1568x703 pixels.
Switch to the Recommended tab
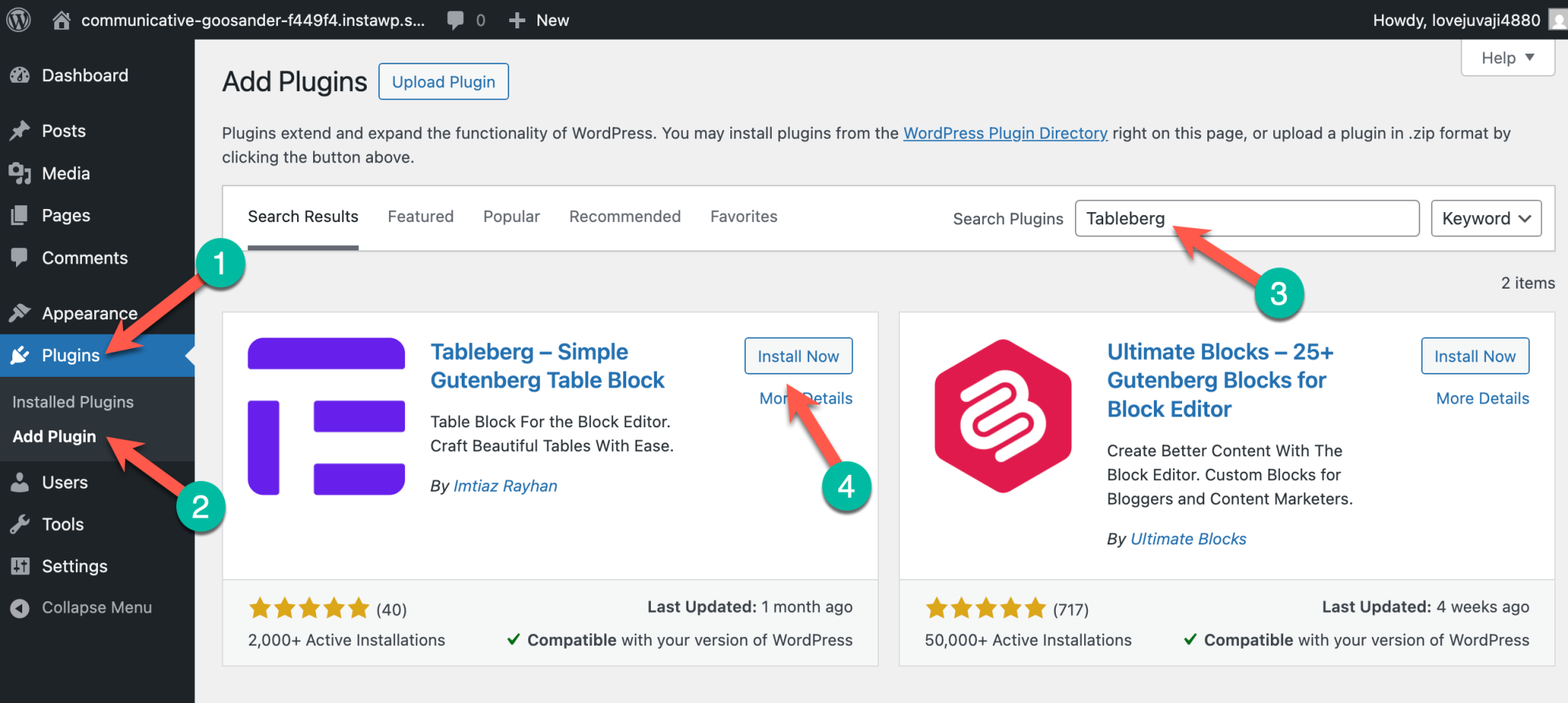625,217
